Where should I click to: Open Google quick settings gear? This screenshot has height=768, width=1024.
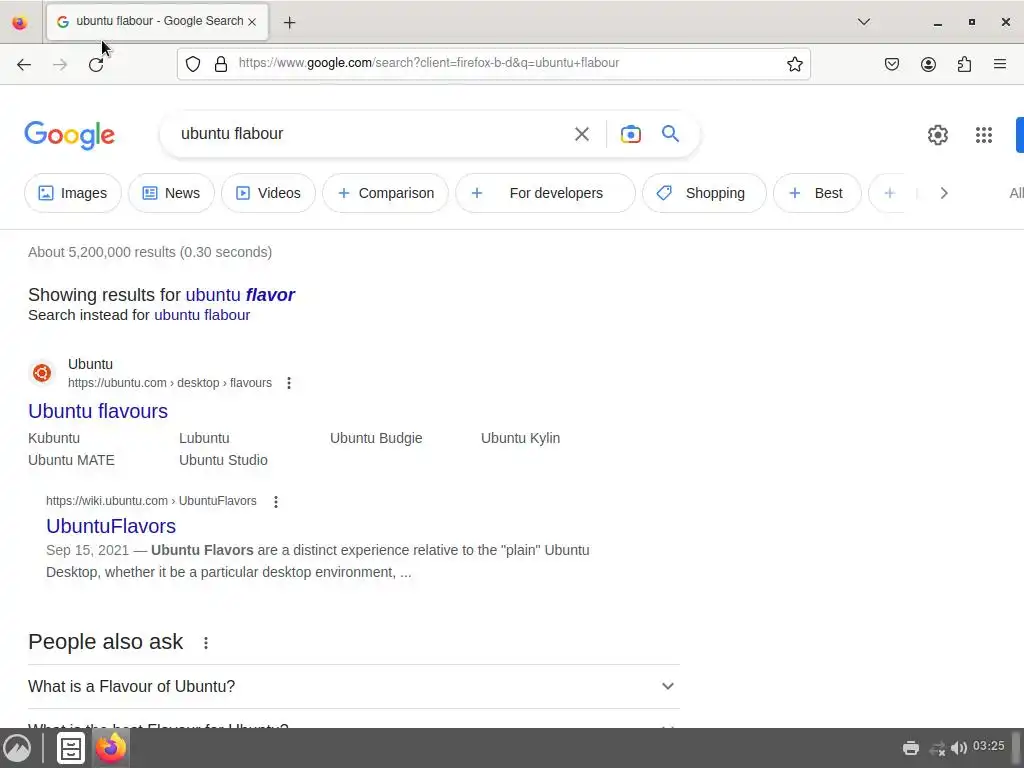point(938,135)
